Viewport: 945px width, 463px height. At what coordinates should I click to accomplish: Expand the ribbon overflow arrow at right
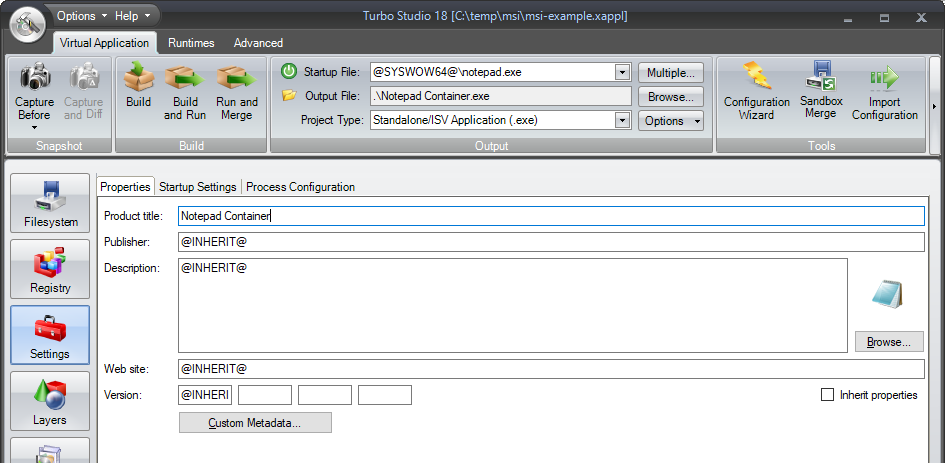click(x=935, y=106)
